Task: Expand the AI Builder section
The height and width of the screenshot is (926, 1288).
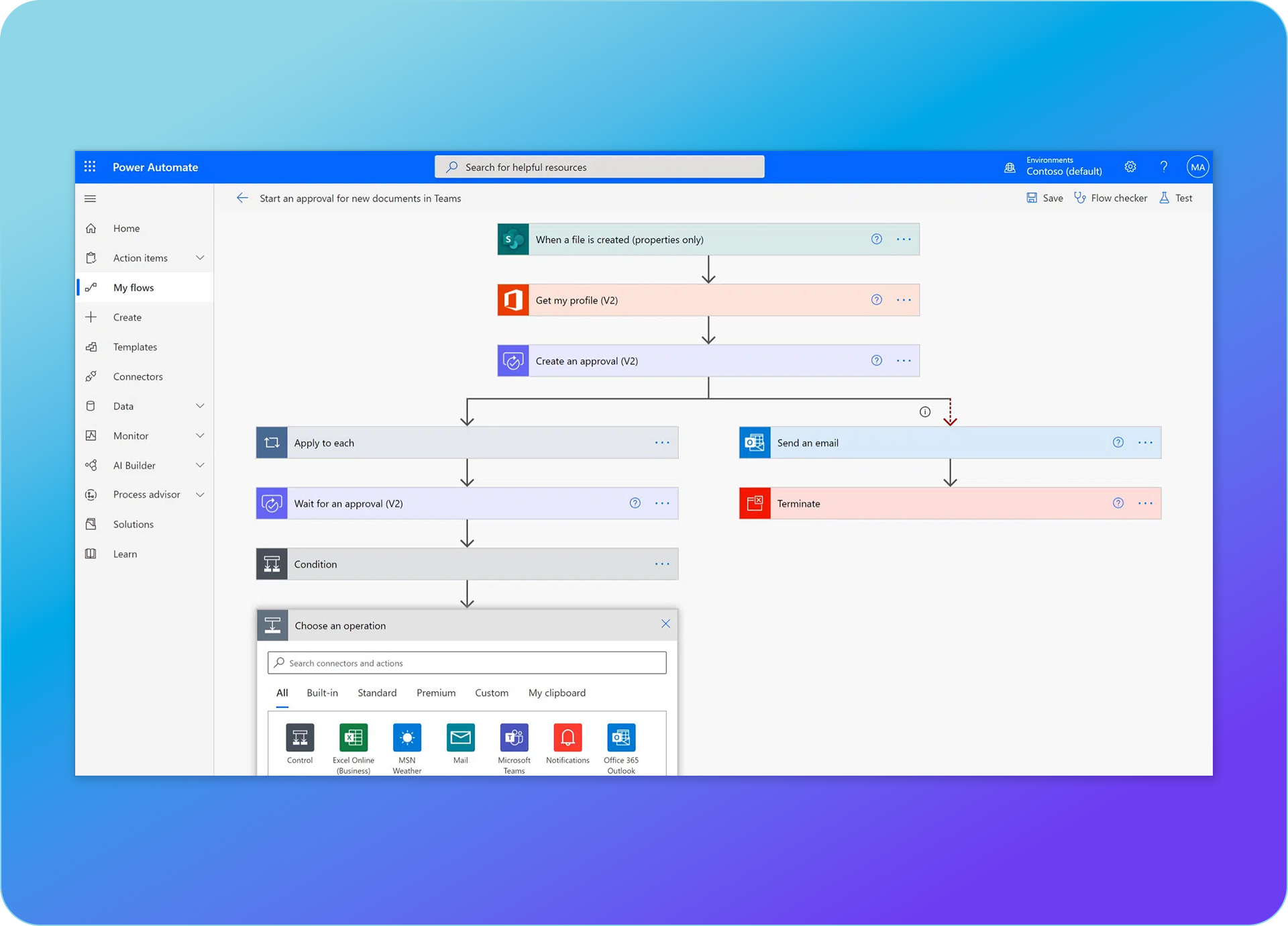Action: click(200, 465)
